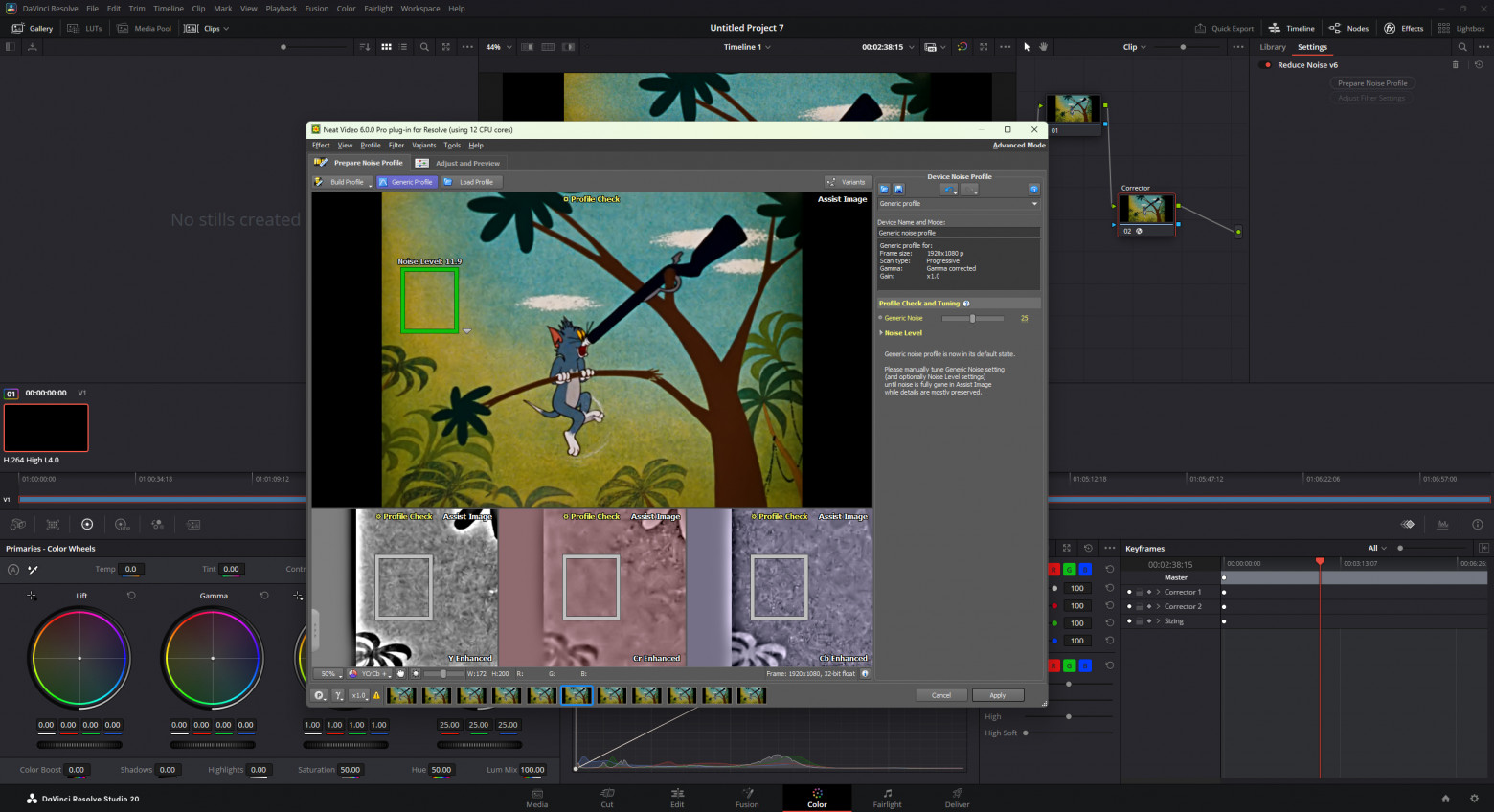Switch to Adjust and Preview tab
This screenshot has height=812, width=1494.
(x=459, y=163)
